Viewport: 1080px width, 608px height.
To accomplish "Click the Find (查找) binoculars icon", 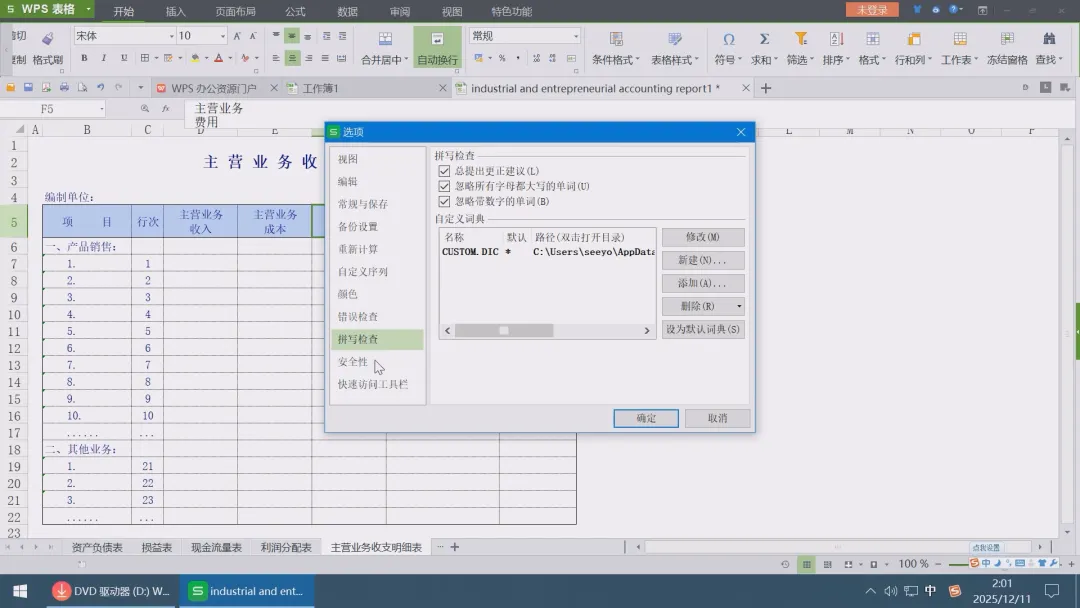I will pyautogui.click(x=1049, y=39).
